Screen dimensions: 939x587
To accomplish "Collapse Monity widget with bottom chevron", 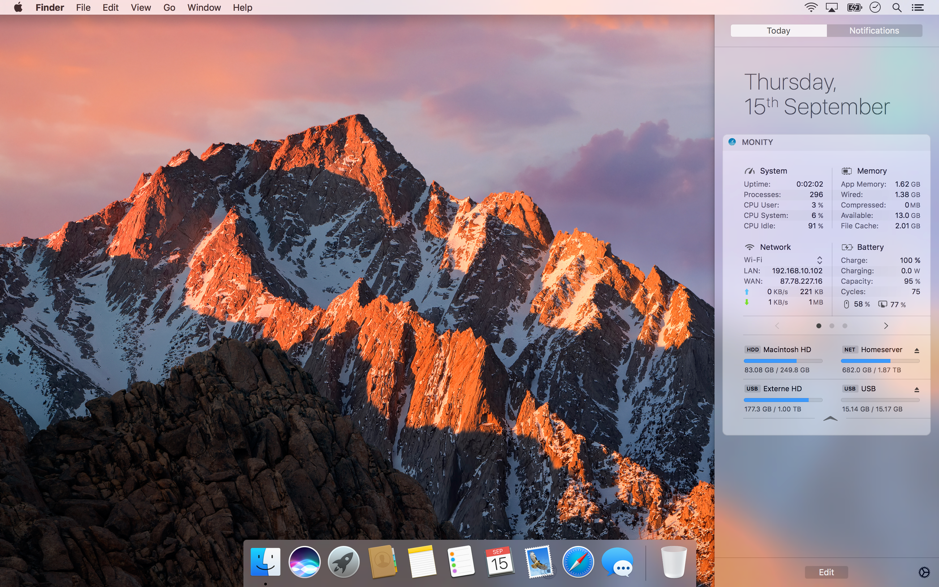I will (830, 419).
